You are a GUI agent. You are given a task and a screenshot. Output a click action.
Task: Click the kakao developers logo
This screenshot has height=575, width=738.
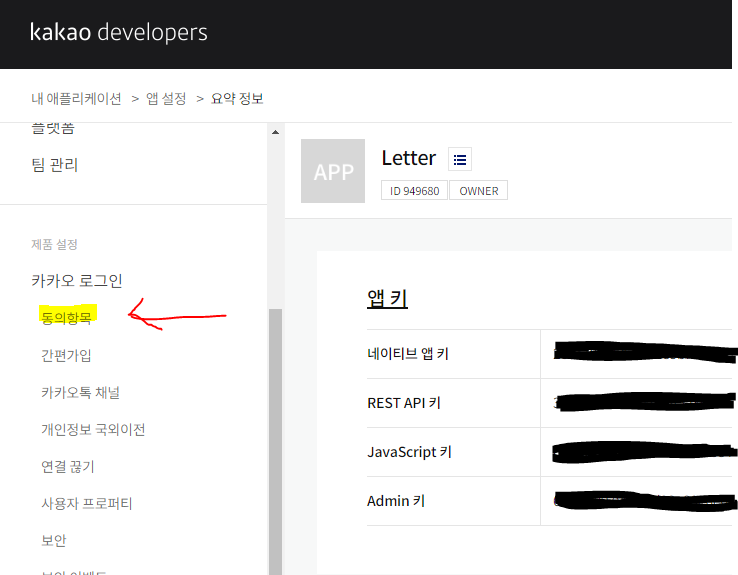pos(119,32)
